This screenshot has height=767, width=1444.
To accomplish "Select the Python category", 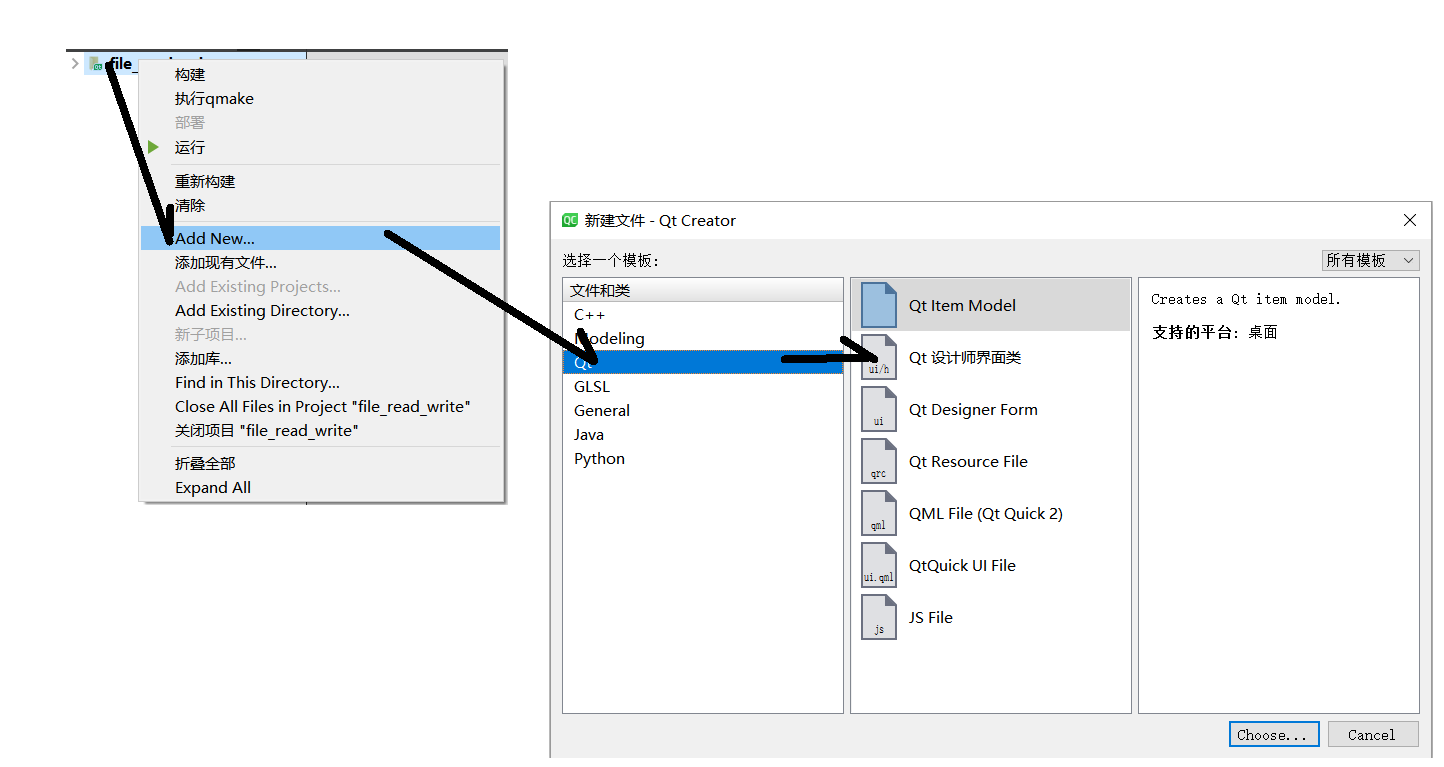I will pos(703,458).
